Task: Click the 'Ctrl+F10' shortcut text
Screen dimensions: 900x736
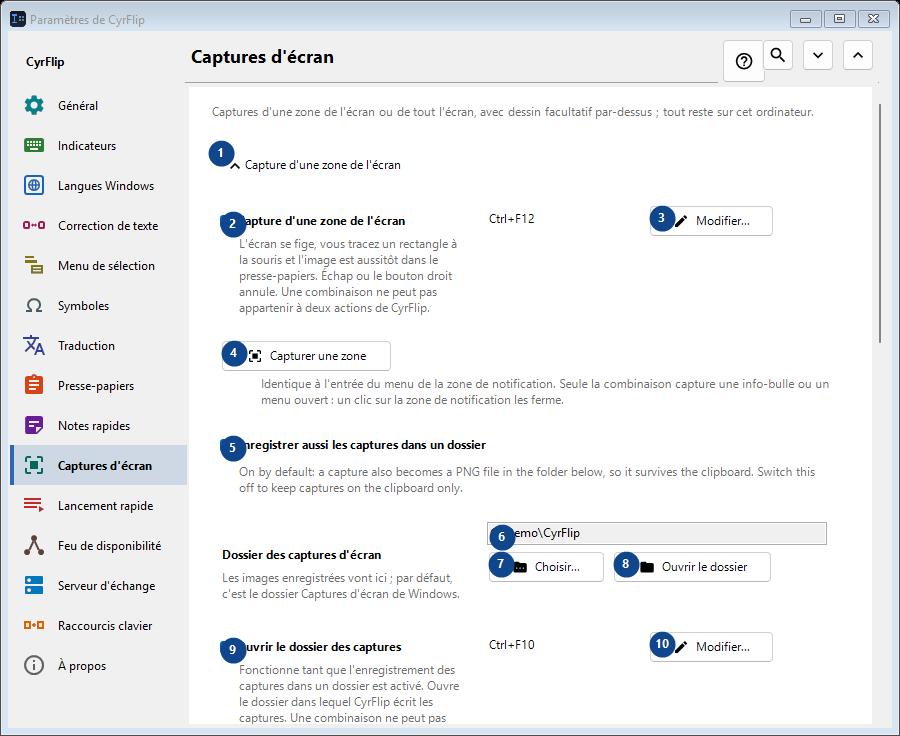Action: click(512, 645)
